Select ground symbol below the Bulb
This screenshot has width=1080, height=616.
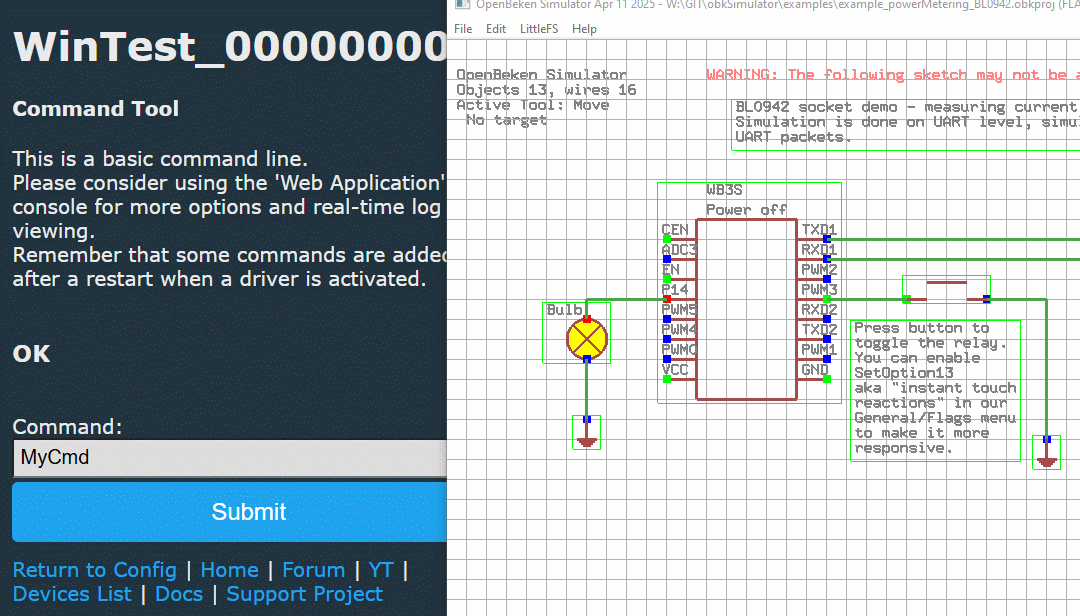(587, 433)
